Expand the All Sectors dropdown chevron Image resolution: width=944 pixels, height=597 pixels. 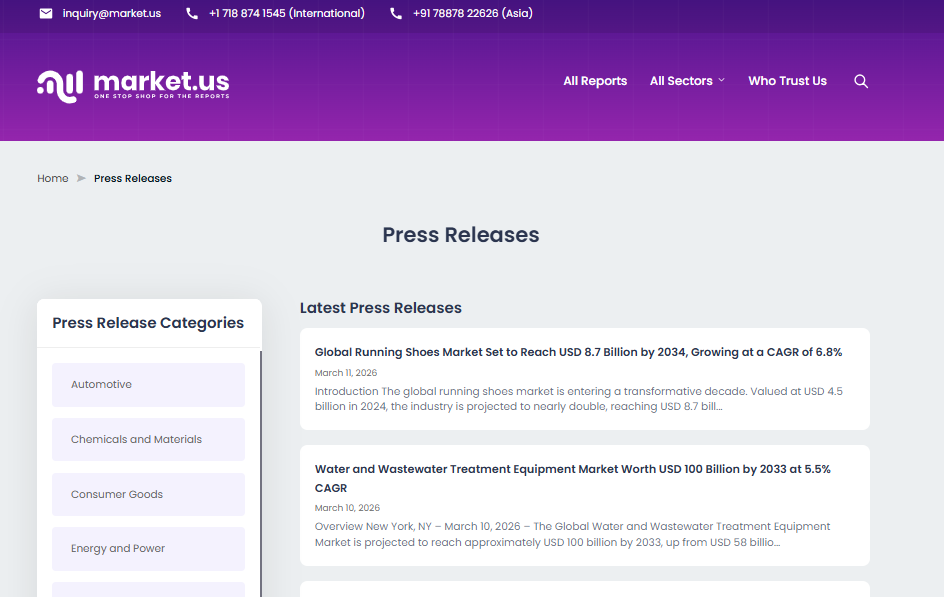(x=721, y=80)
